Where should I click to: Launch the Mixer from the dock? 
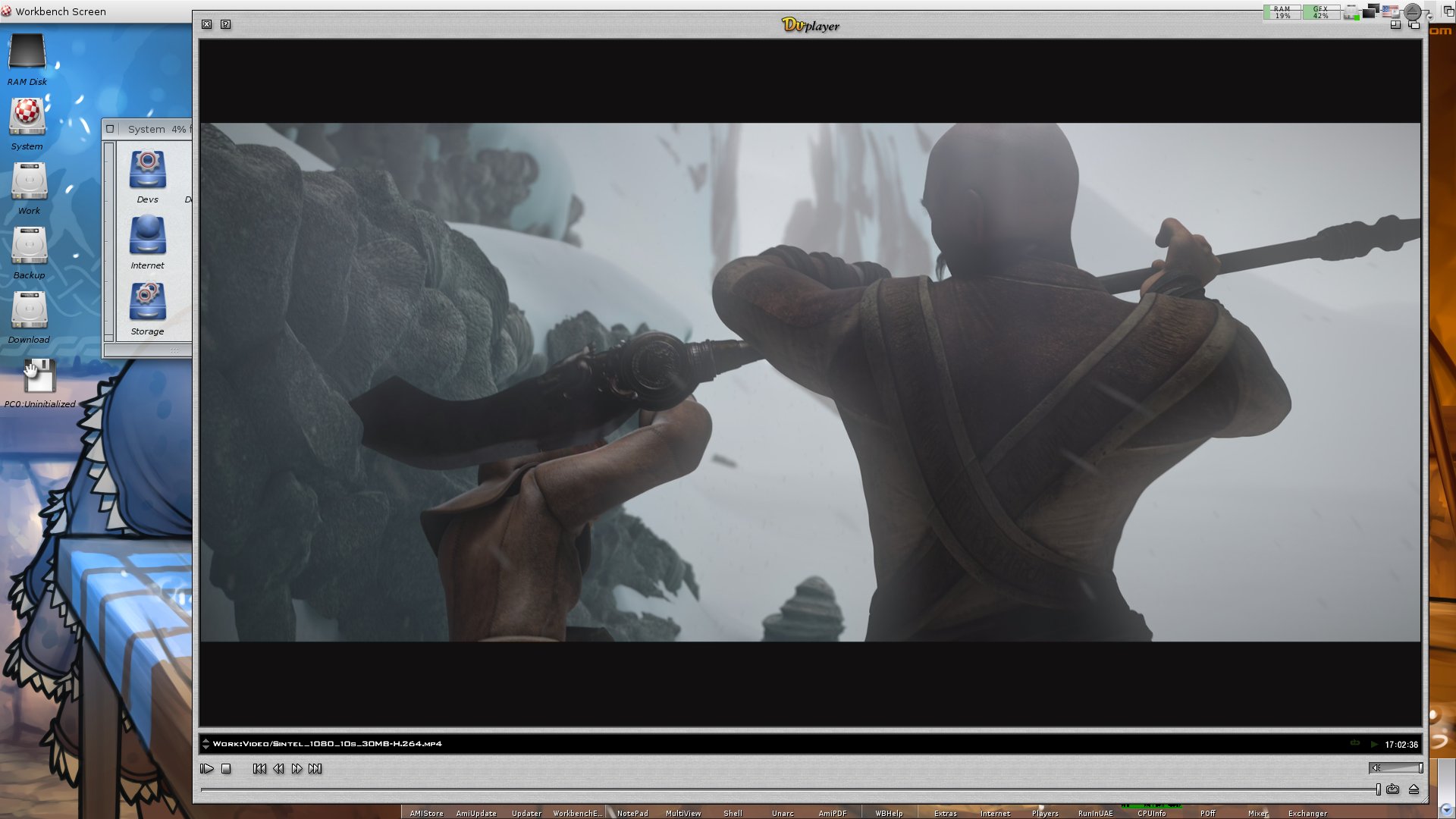pos(1258,813)
